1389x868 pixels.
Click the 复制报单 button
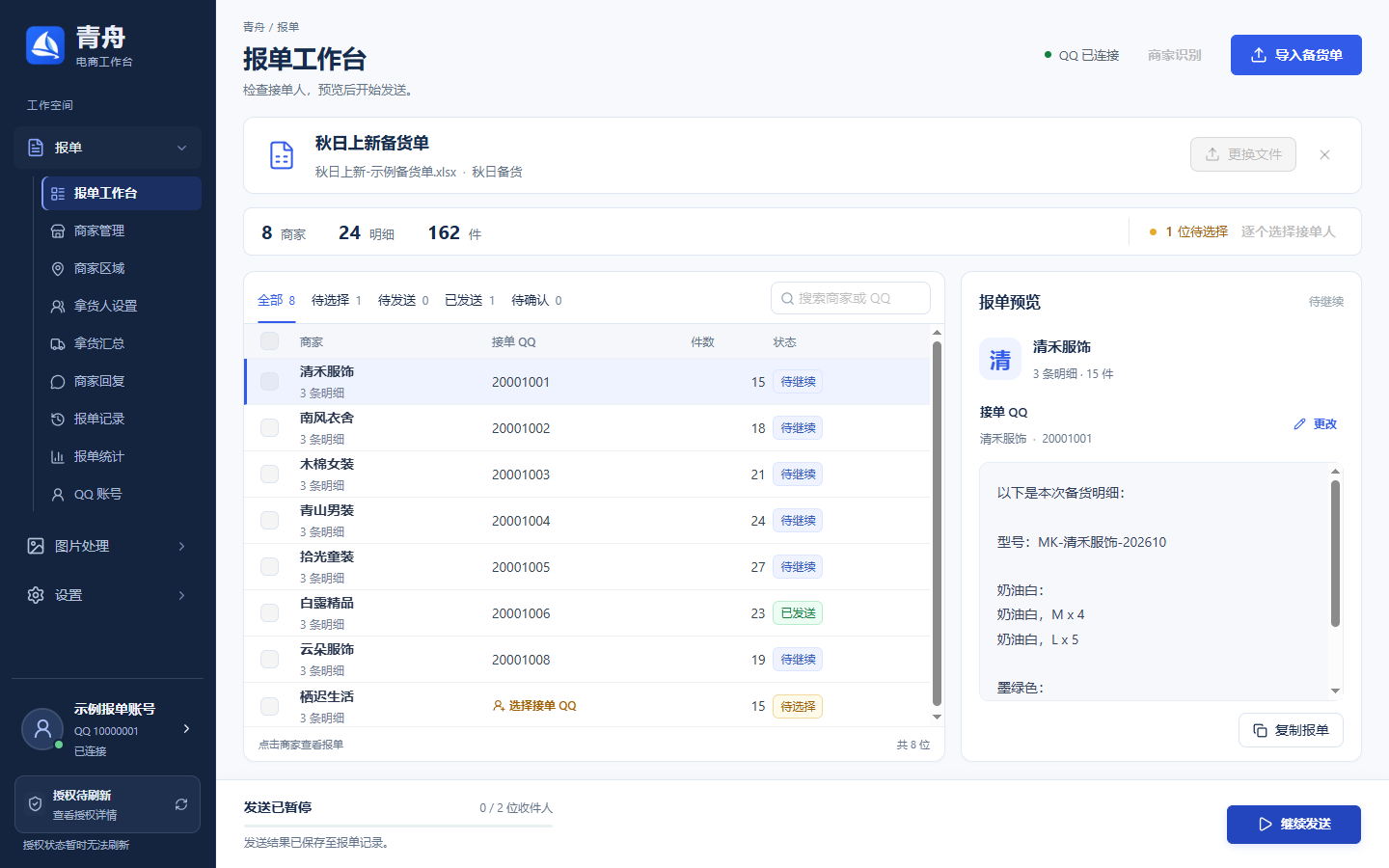(x=1291, y=730)
